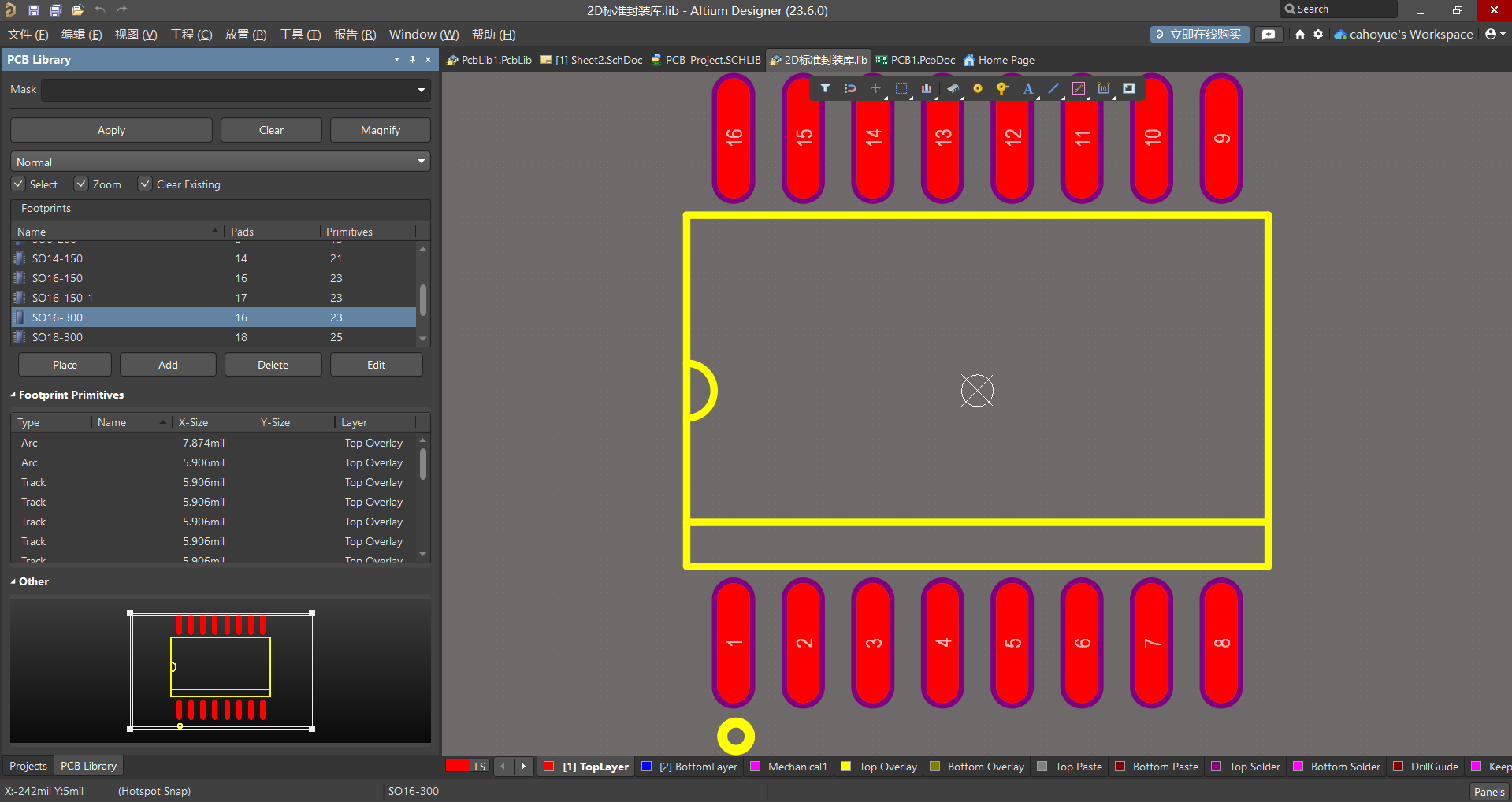The height and width of the screenshot is (802, 1512).
Task: Open the Normal mode dropdown
Action: (422, 162)
